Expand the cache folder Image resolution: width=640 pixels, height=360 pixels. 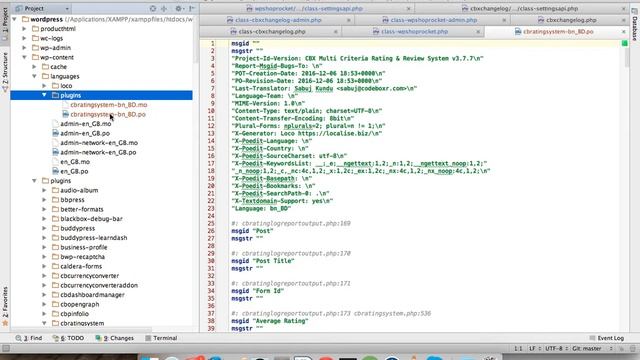(35, 67)
